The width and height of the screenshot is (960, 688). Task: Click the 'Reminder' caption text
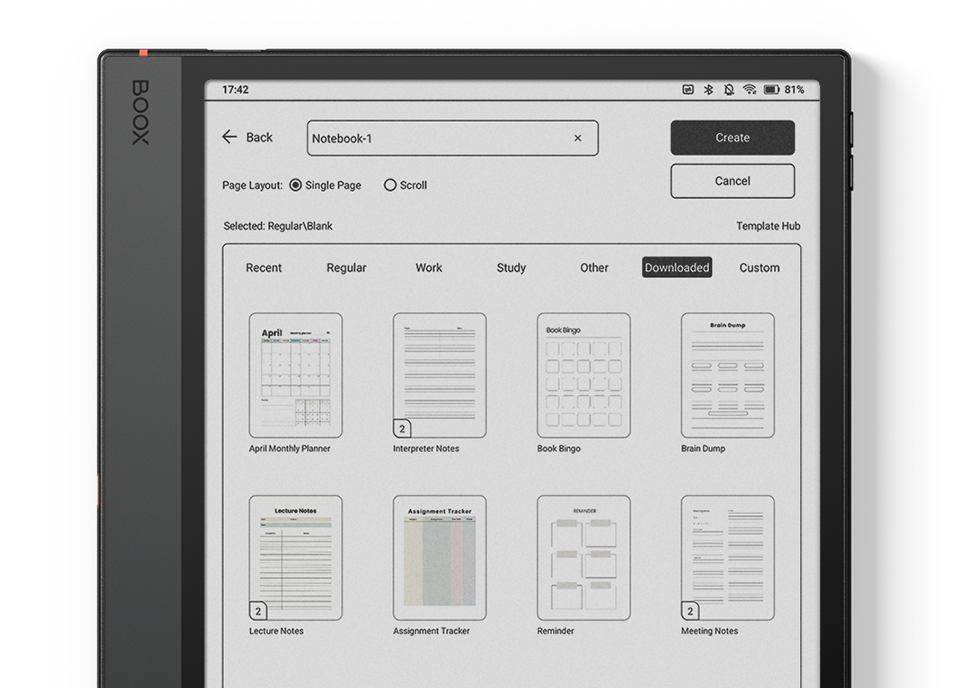pyautogui.click(x=556, y=630)
